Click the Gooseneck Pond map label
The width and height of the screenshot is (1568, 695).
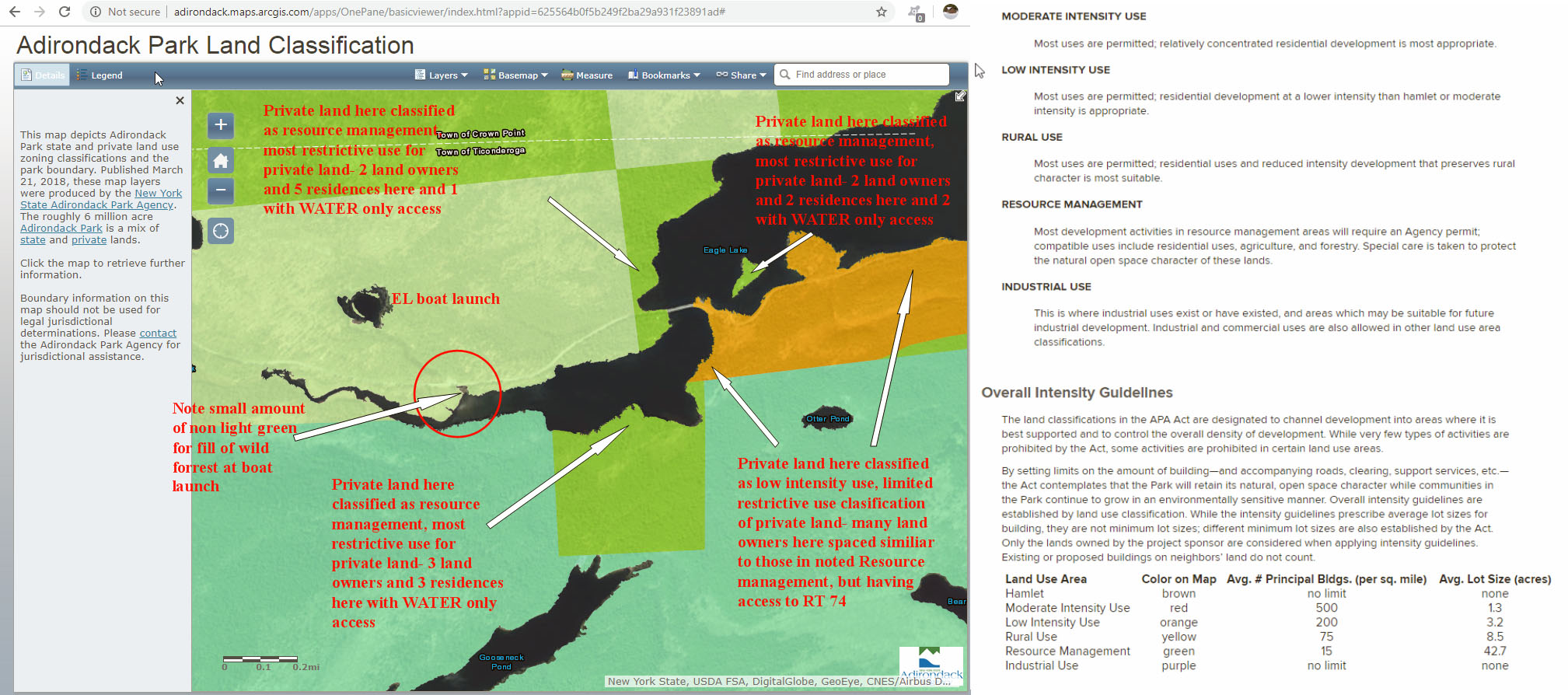(501, 662)
